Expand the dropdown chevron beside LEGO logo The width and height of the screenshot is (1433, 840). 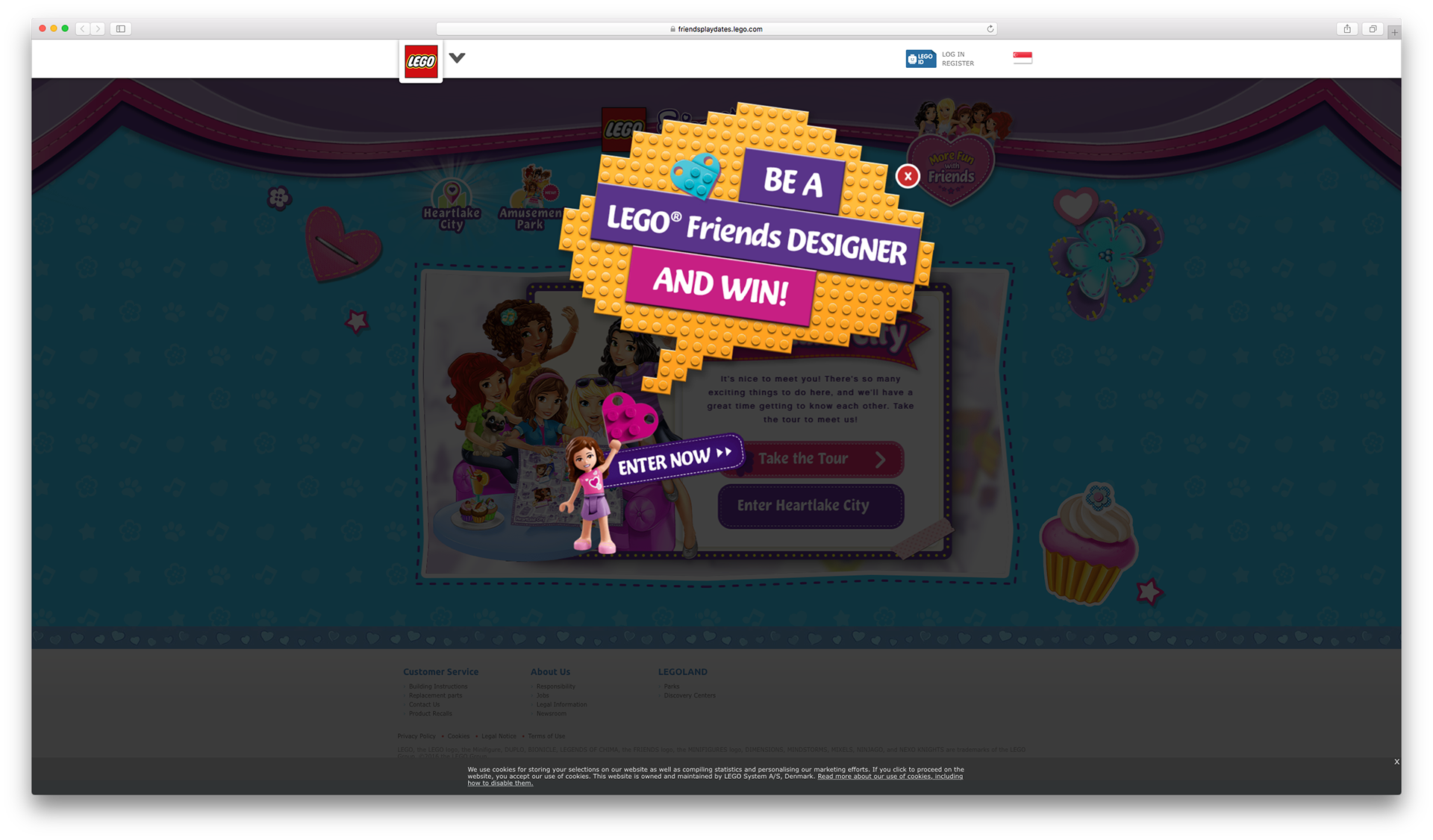click(458, 57)
